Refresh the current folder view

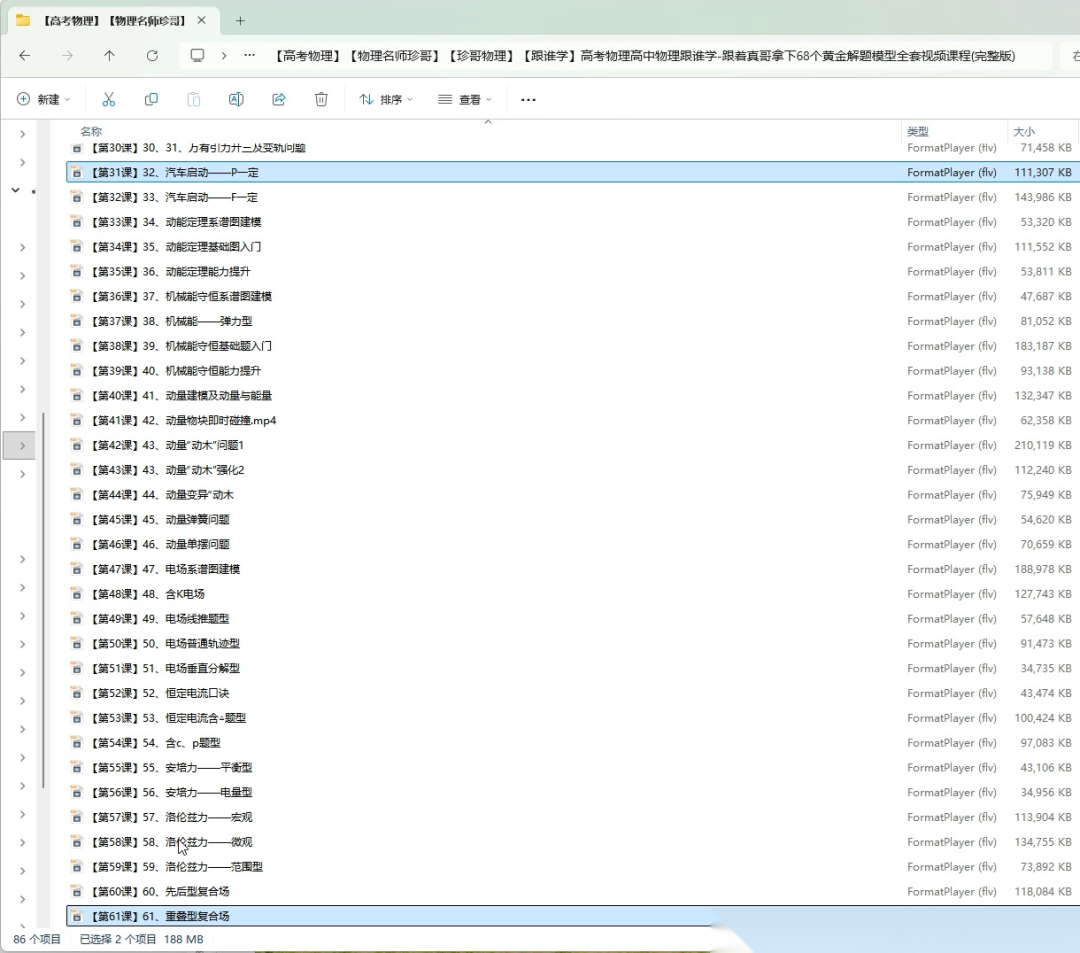(x=152, y=56)
